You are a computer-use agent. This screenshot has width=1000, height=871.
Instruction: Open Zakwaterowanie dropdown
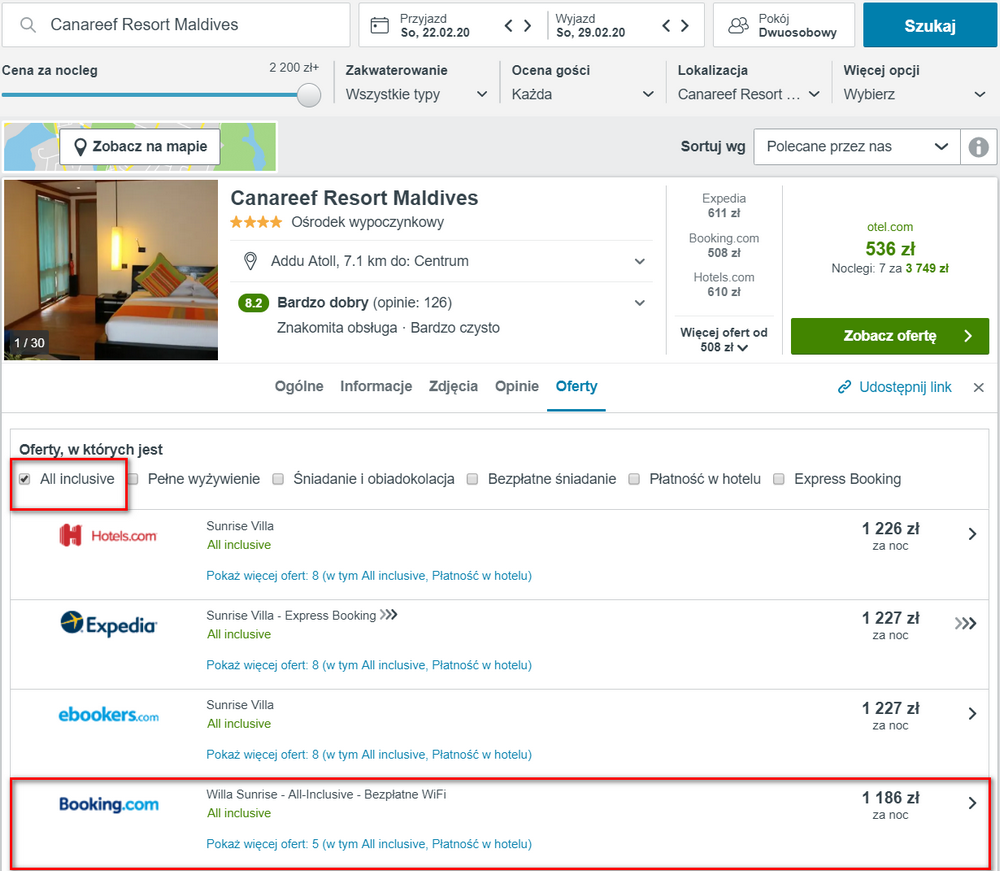coord(416,94)
